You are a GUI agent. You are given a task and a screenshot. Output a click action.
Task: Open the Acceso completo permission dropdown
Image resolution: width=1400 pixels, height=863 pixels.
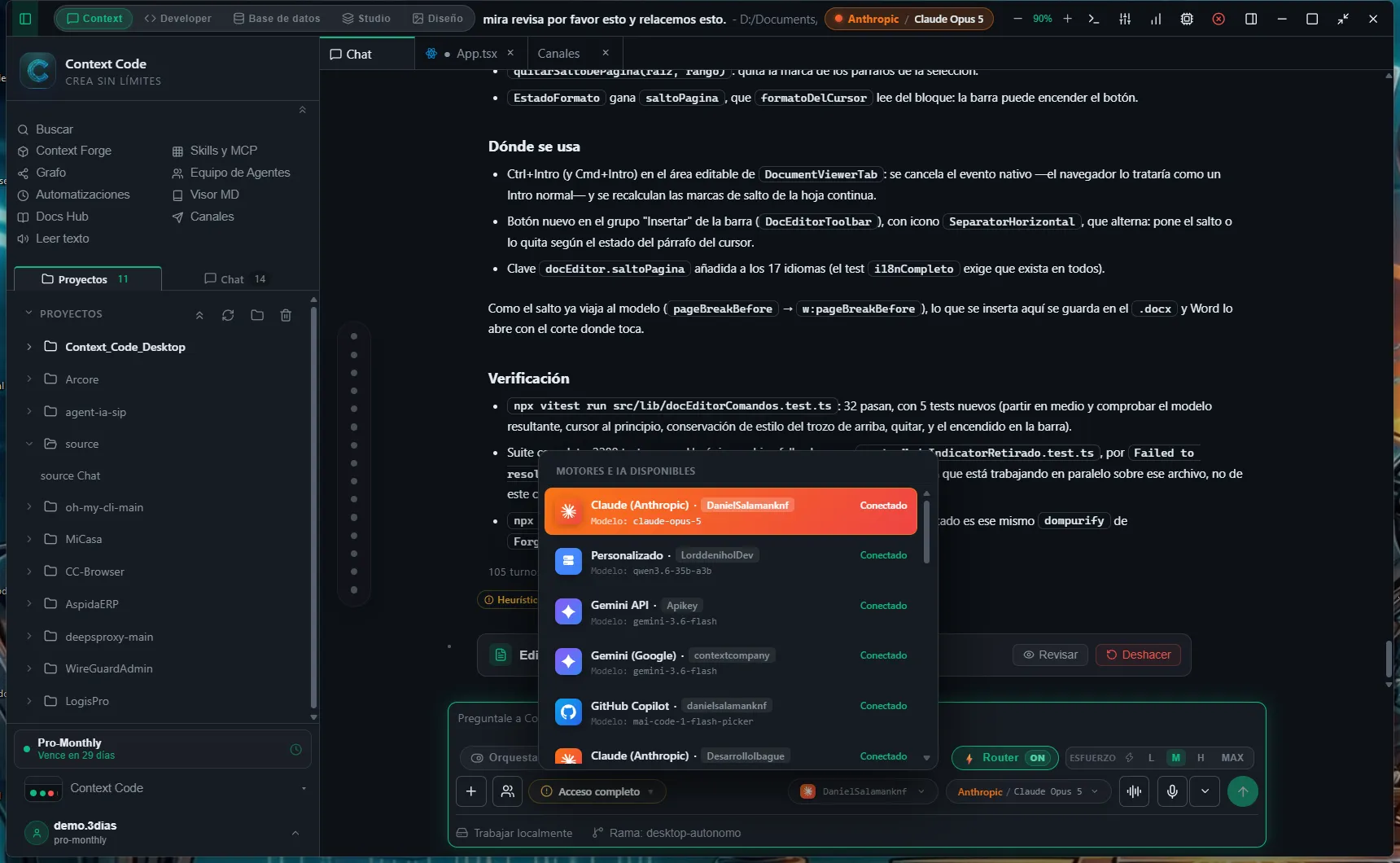(x=597, y=791)
